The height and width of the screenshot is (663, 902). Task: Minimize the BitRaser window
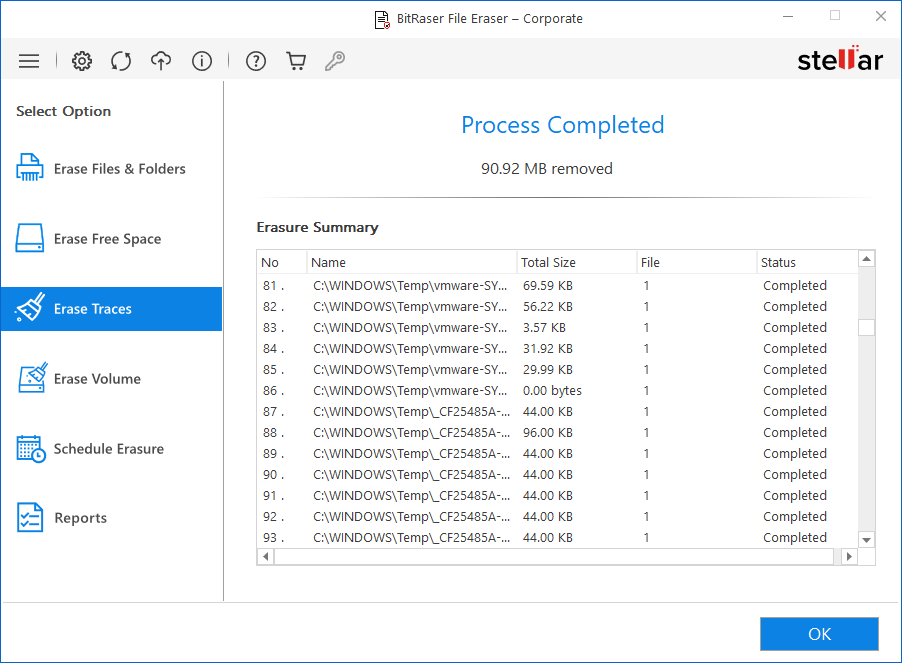pyautogui.click(x=788, y=17)
